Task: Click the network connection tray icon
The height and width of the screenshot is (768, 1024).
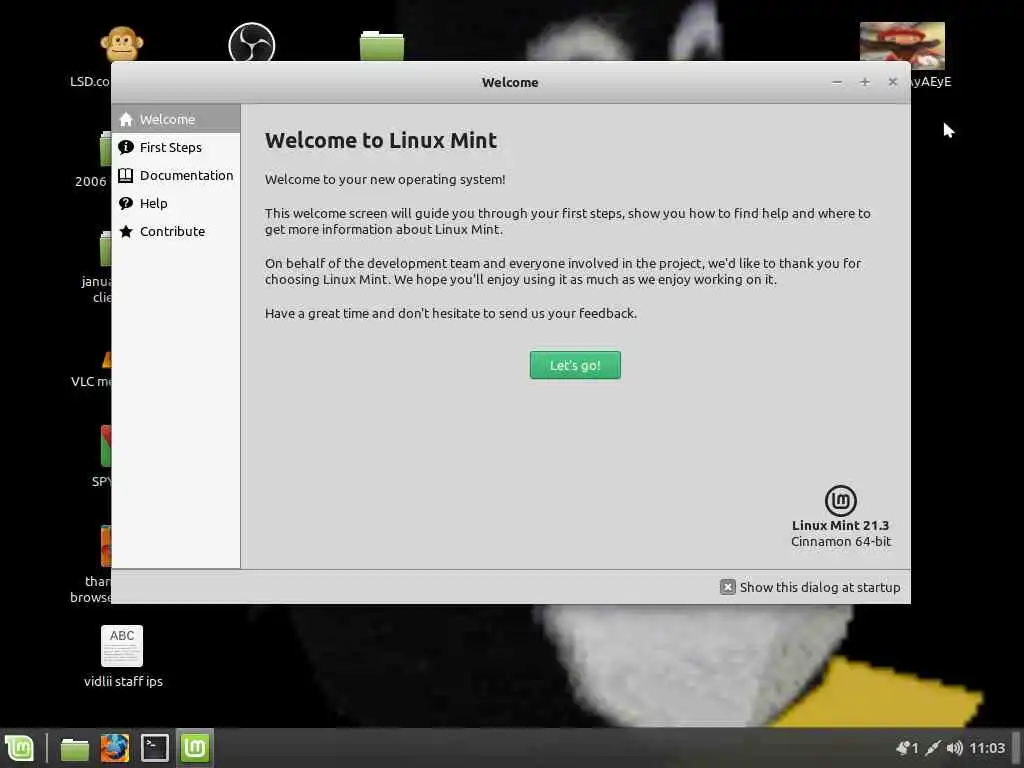Action: coord(933,748)
